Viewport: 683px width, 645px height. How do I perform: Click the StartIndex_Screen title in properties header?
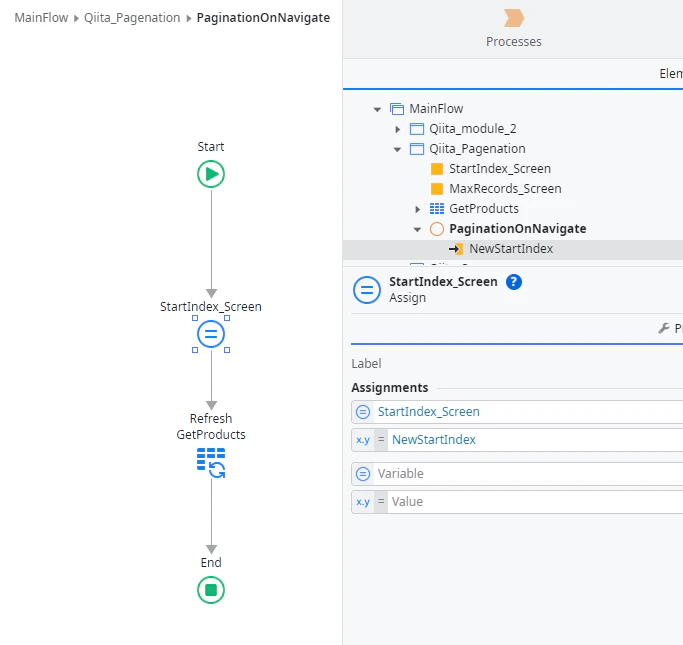tap(443, 282)
